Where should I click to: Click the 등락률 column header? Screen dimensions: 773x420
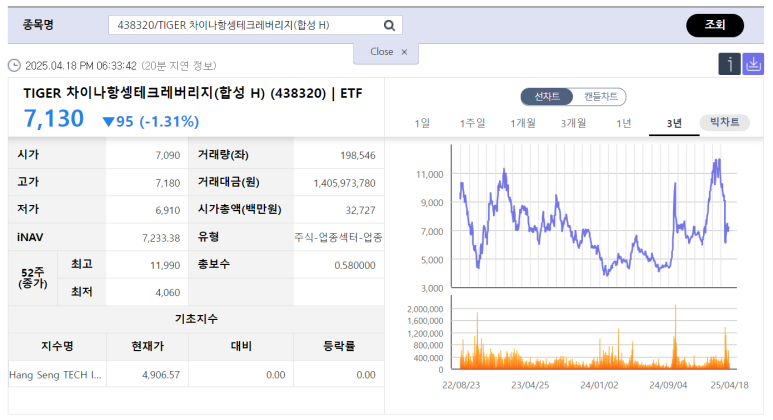[339, 347]
